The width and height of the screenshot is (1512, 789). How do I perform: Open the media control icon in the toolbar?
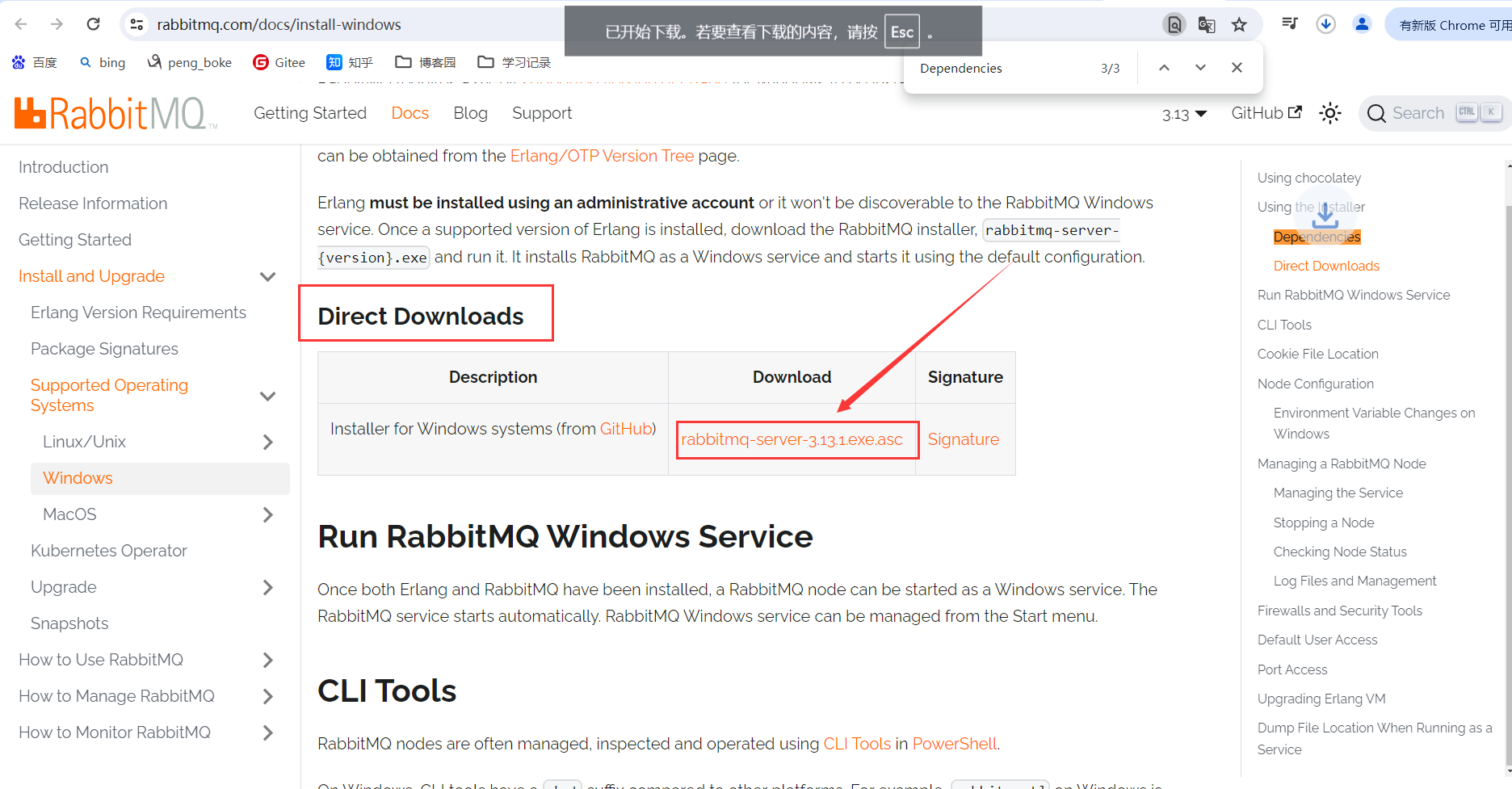coord(1290,23)
